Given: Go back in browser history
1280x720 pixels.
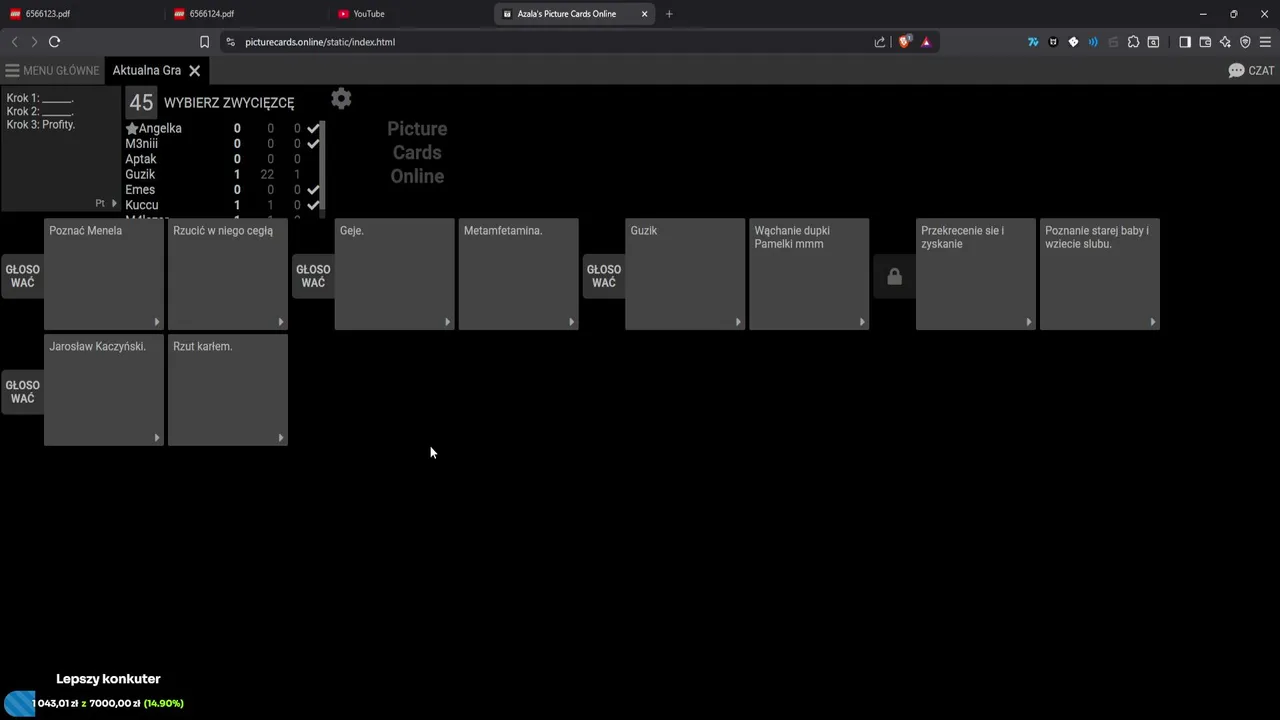Looking at the screenshot, I should (x=14, y=42).
